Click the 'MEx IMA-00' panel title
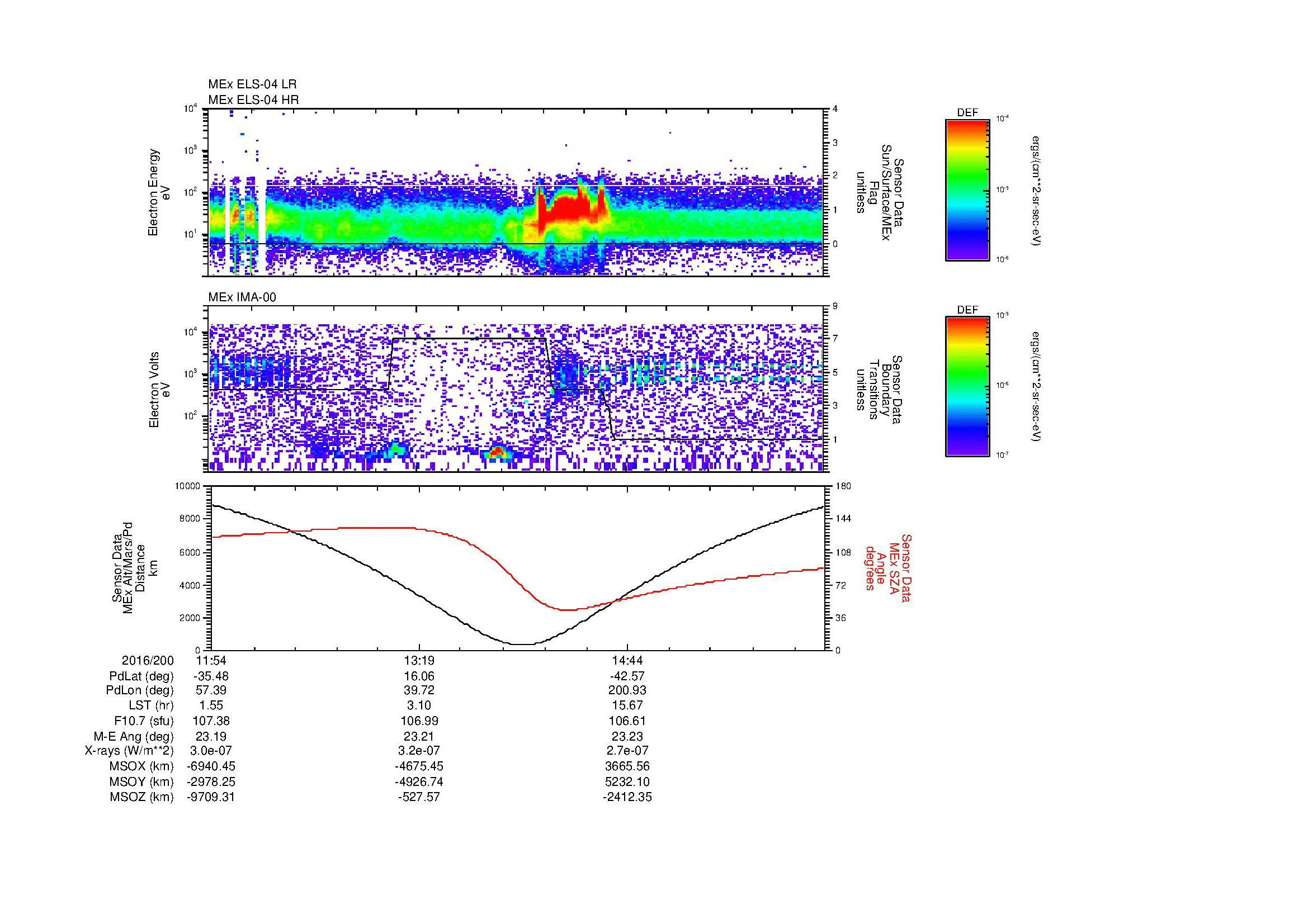 [242, 297]
